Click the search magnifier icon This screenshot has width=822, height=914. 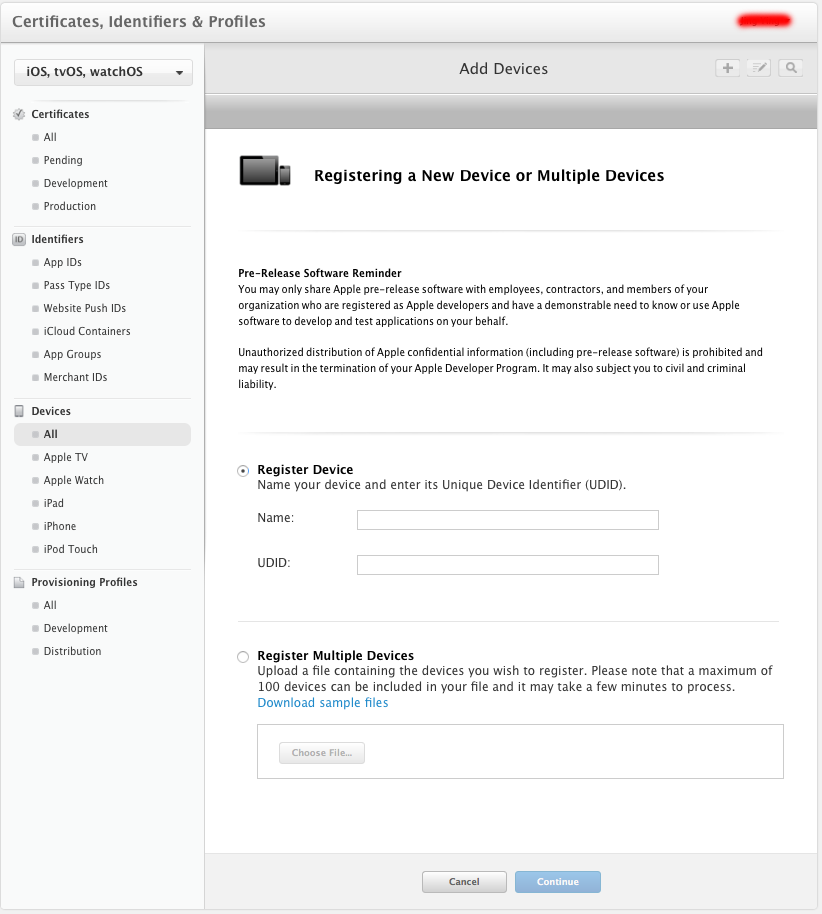click(x=791, y=68)
